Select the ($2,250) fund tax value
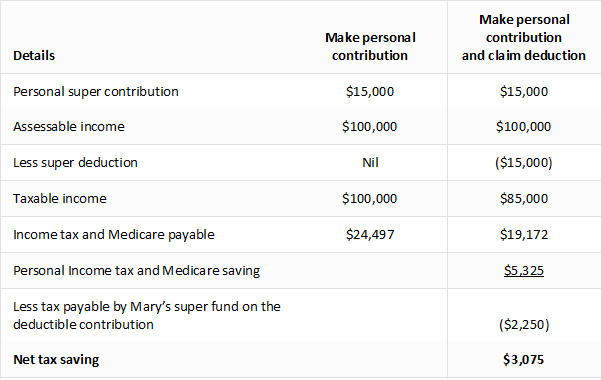The width and height of the screenshot is (601, 380). pyautogui.click(x=524, y=325)
